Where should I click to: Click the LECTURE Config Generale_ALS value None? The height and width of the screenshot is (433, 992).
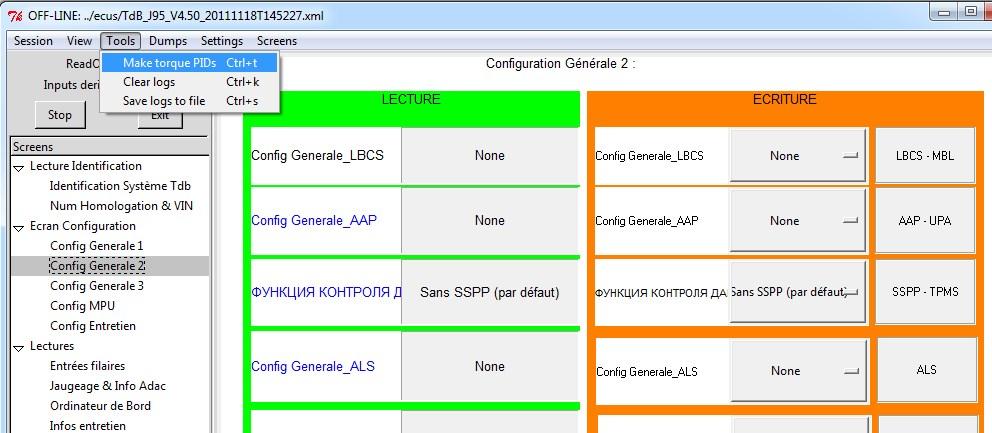[490, 367]
